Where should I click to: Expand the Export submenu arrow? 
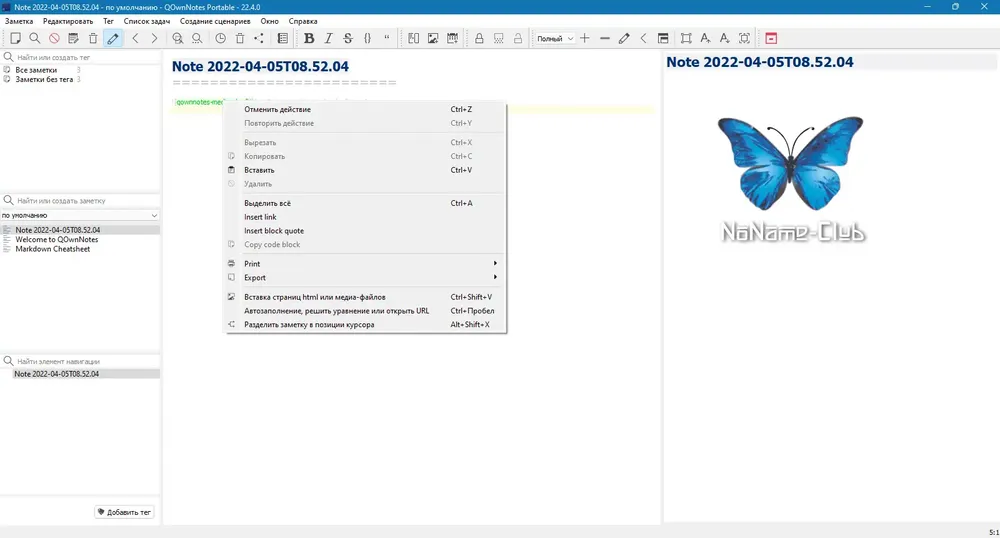[x=495, y=277]
